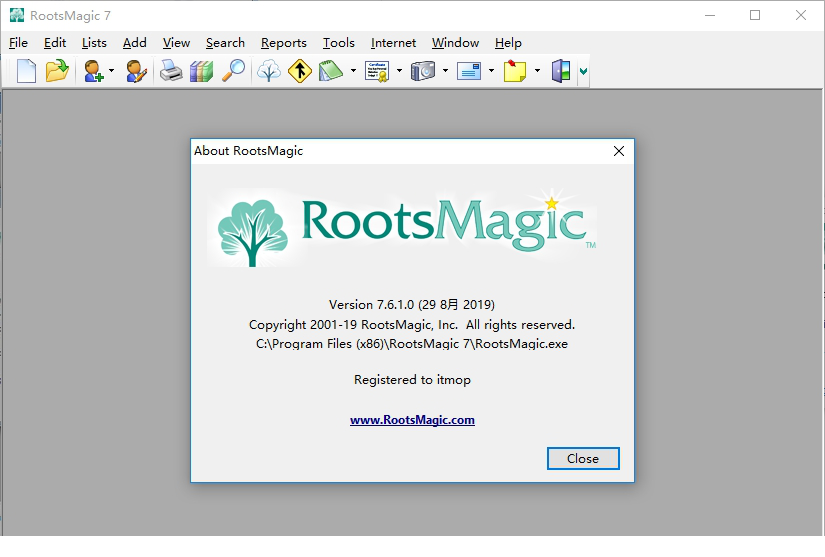Open the Window menu

(456, 43)
